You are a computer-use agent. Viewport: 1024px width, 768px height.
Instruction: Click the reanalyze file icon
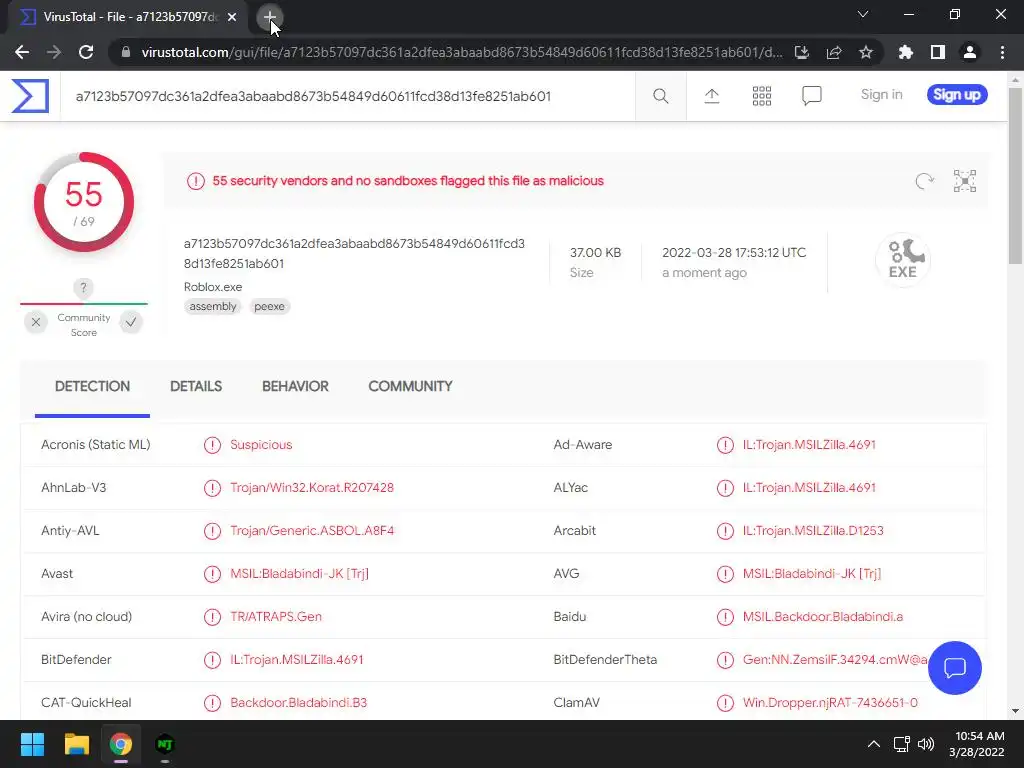pyautogui.click(x=924, y=181)
